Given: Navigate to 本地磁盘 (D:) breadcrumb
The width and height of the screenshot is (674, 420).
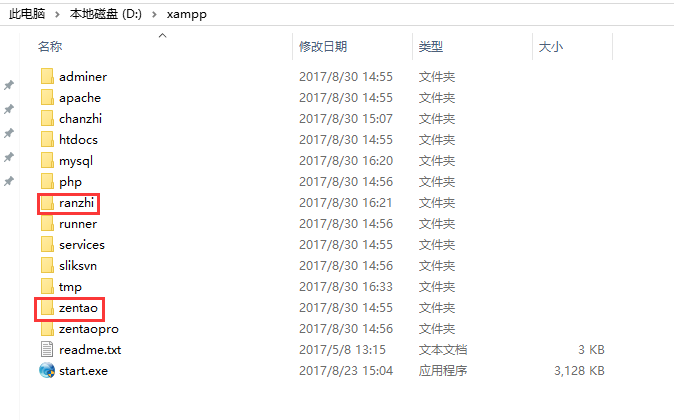Looking at the screenshot, I should 106,14.
